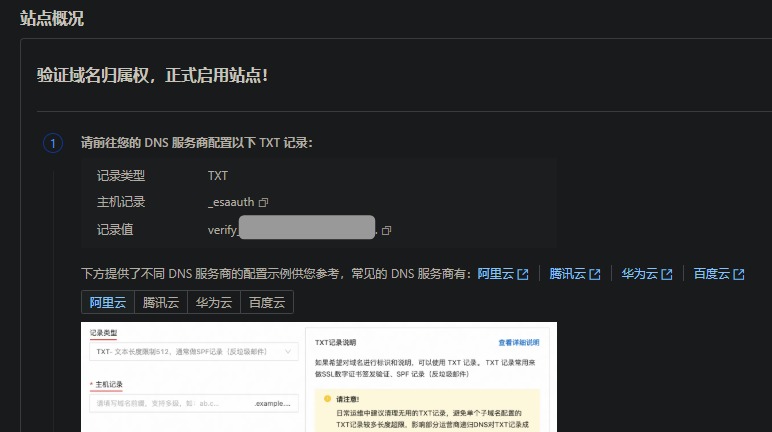This screenshot has width=772, height=432.
Task: Open the 华为云 DNS provider link
Action: [646, 274]
